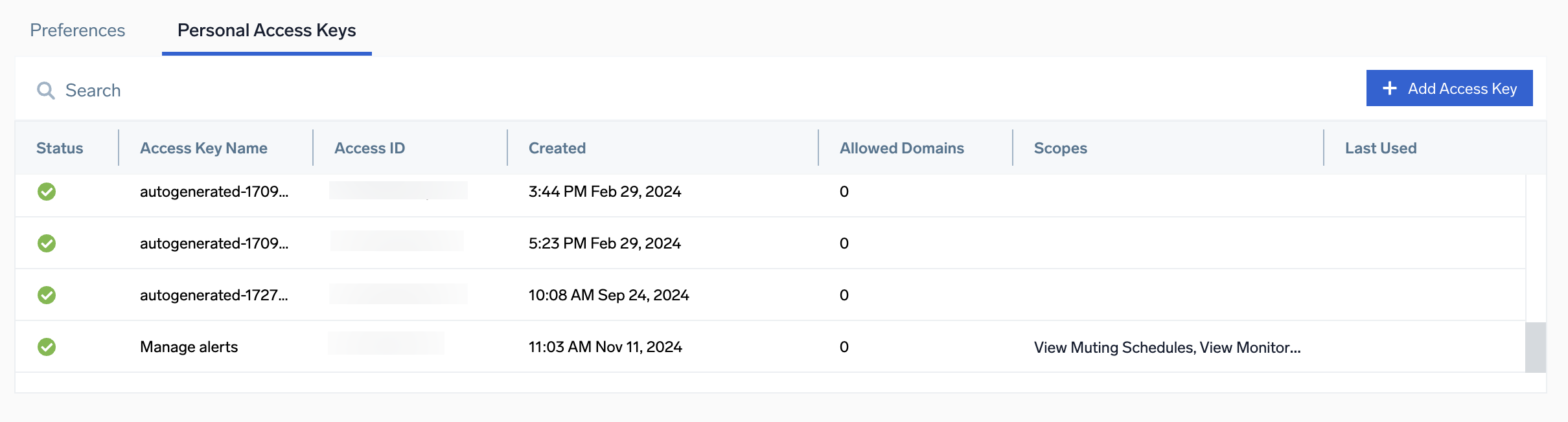This screenshot has width=1568, height=422.
Task: Sort by the Status column header
Action: tap(60, 148)
